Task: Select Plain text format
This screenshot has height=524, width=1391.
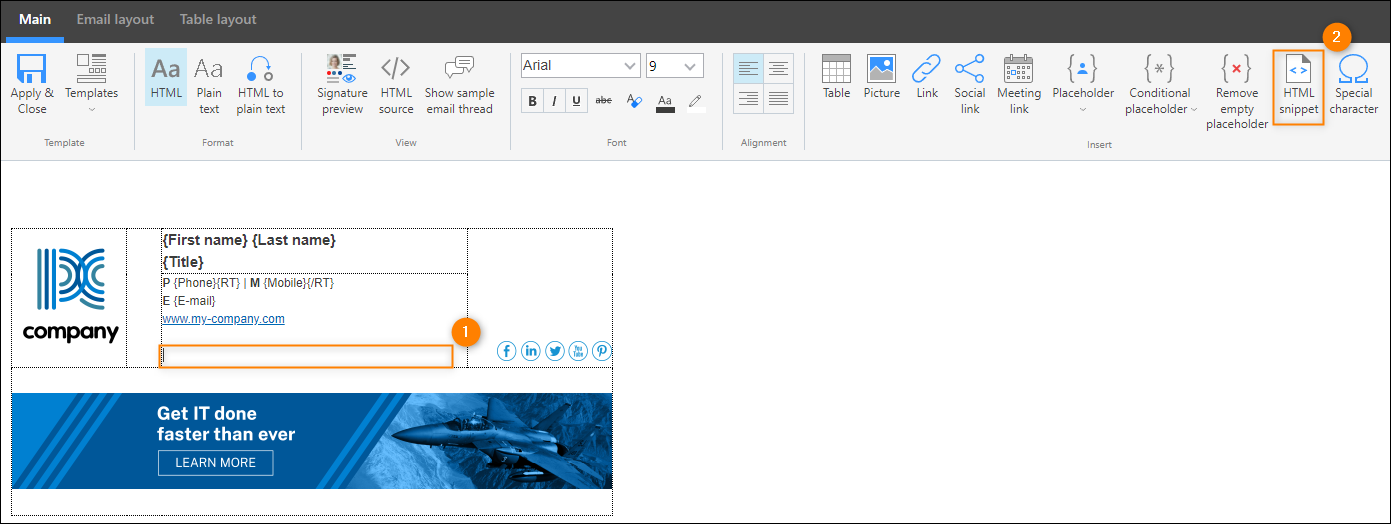Action: [209, 85]
